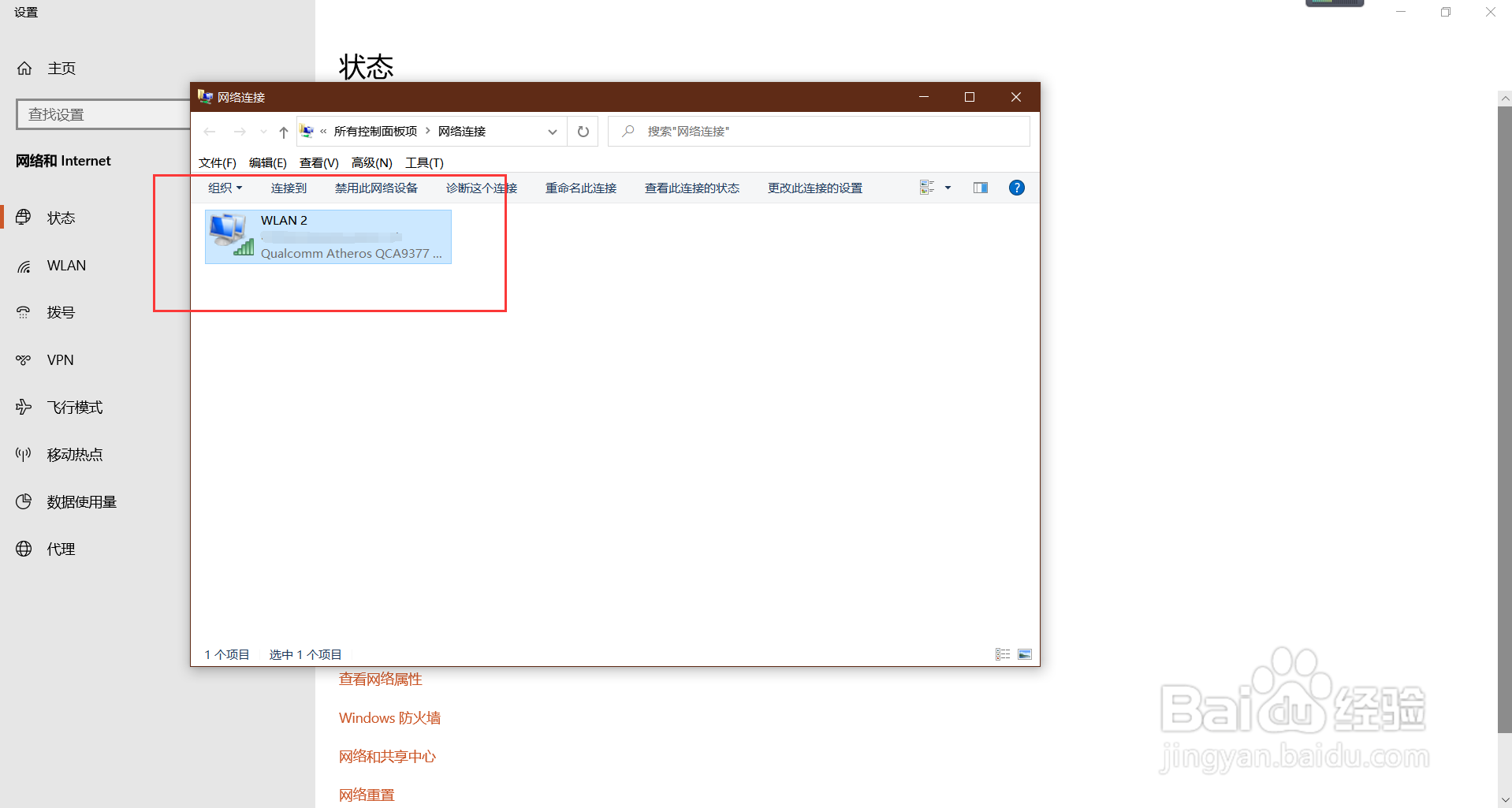Screen dimensions: 1512x808
Task: Click 连接到 (Connect to) toolbar button
Action: [289, 188]
